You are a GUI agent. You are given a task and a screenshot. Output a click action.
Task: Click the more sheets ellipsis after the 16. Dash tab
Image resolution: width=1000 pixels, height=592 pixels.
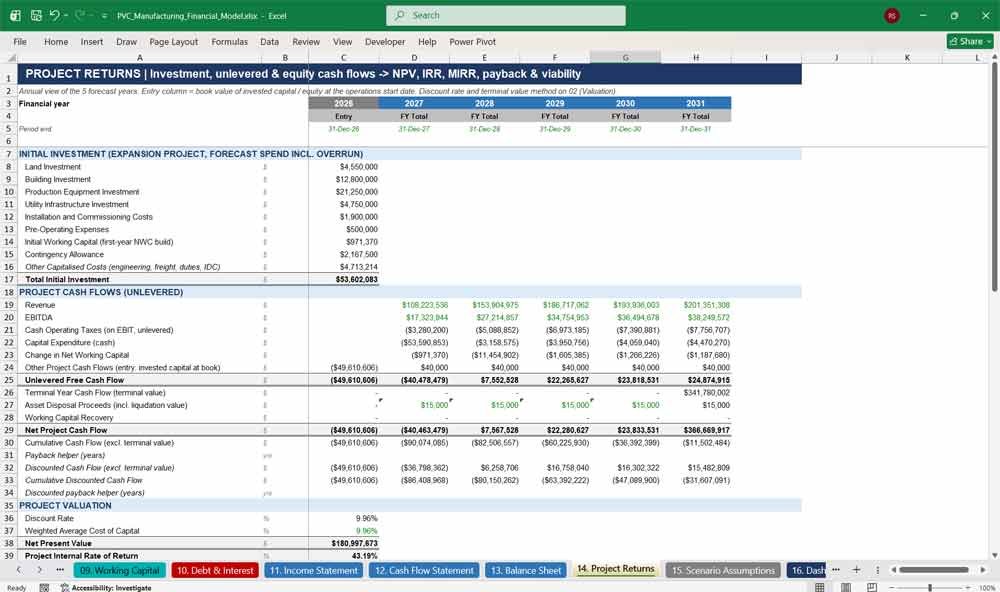pyautogui.click(x=836, y=570)
